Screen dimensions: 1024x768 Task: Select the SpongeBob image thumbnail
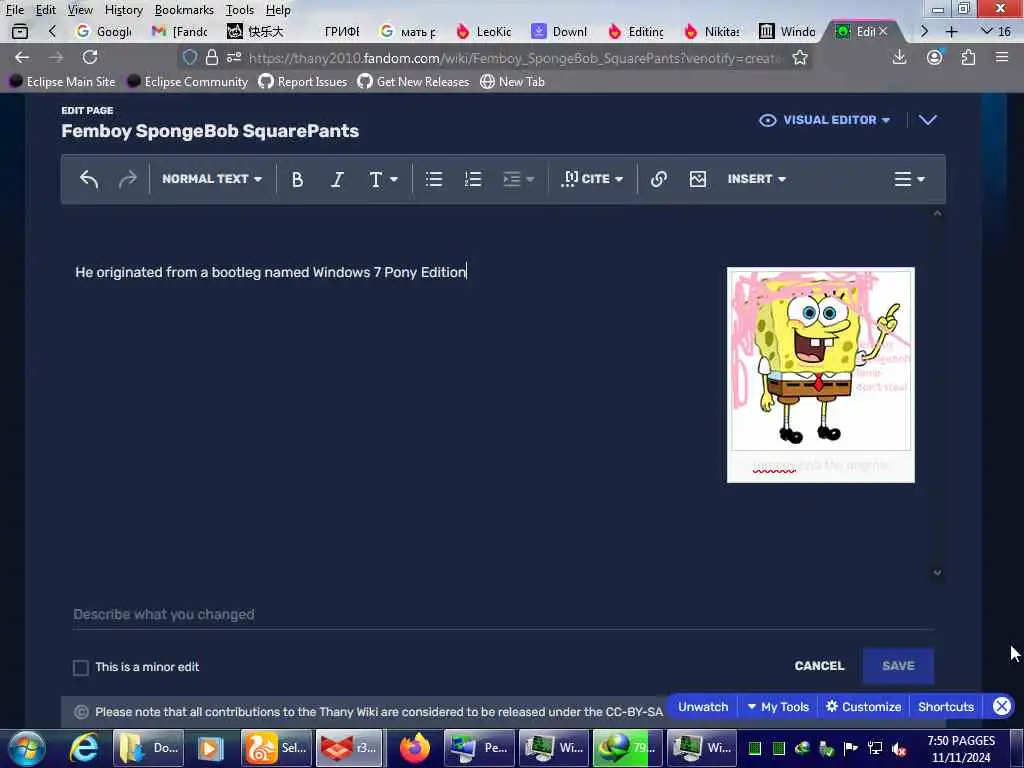click(821, 360)
